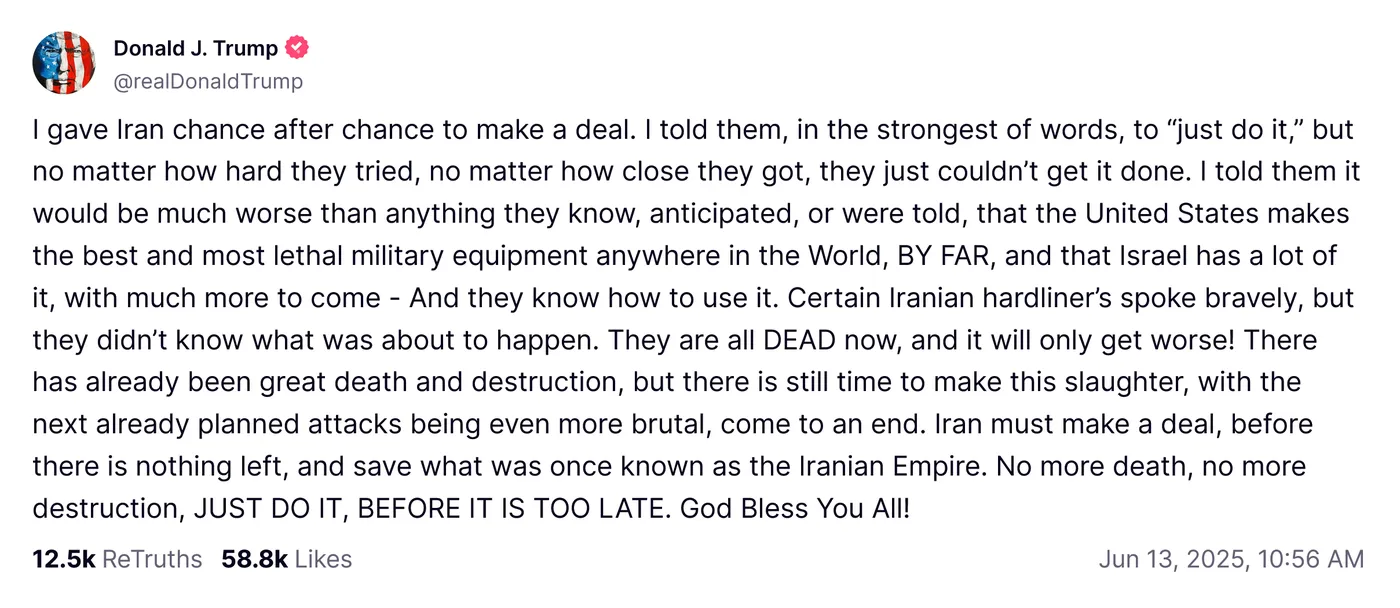Viewport: 1400px width, 608px height.
Task: Open the profile avatar with the flag image
Action: [64, 63]
